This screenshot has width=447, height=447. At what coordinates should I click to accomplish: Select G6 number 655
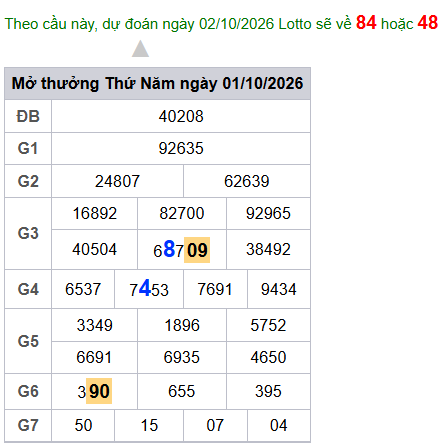(182, 391)
